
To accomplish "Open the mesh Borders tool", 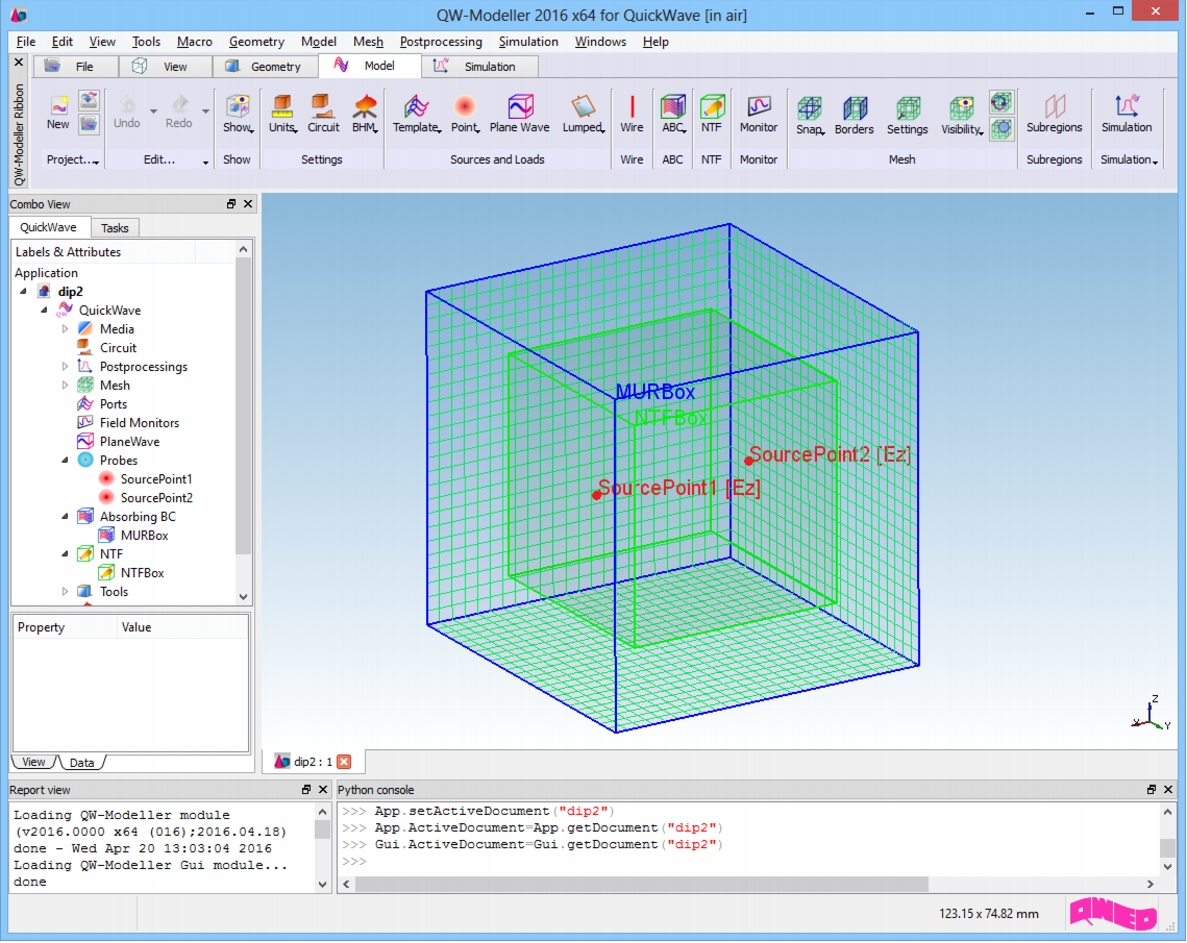I will click(x=855, y=115).
